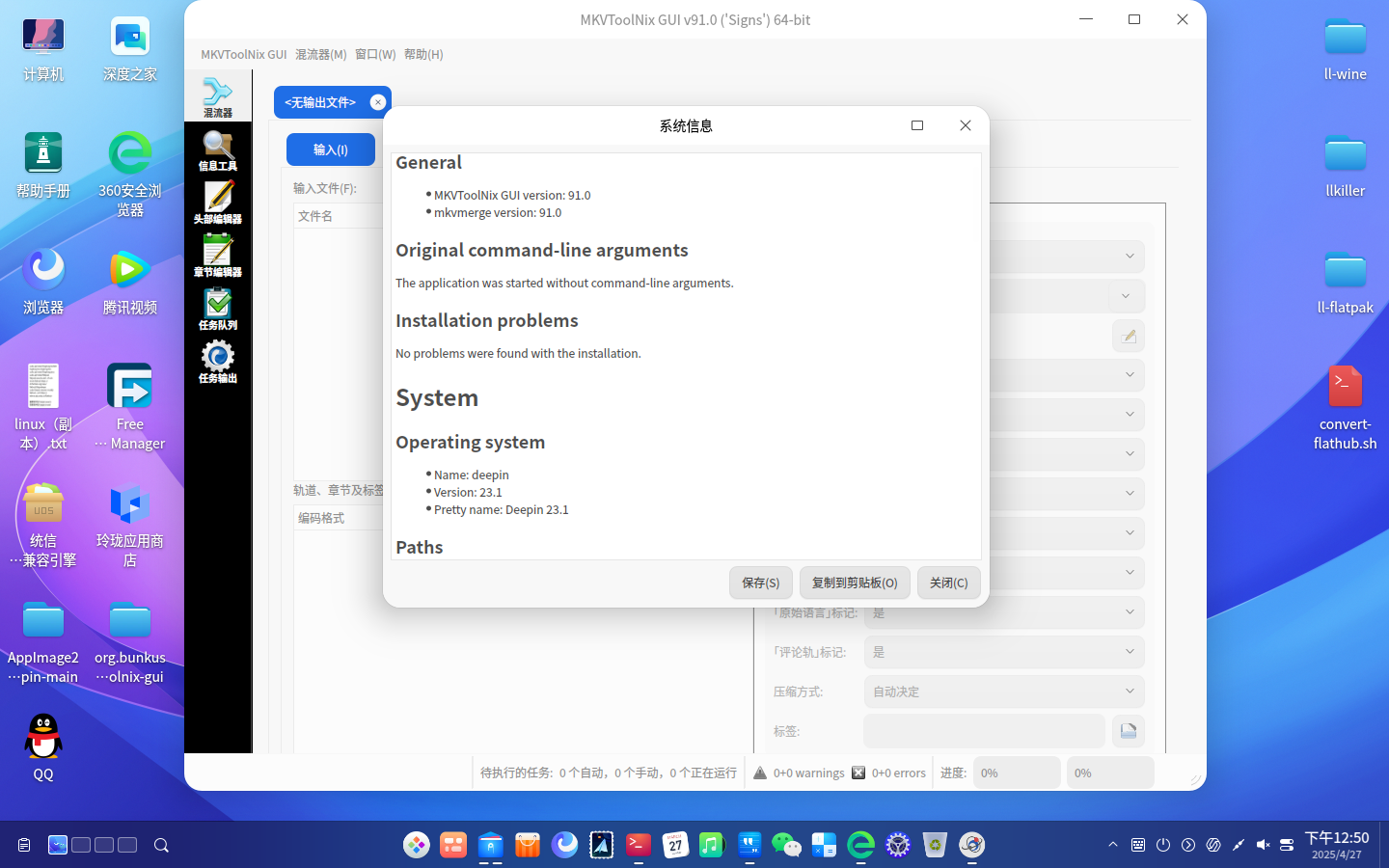Open the power icon in system tray

[1163, 845]
